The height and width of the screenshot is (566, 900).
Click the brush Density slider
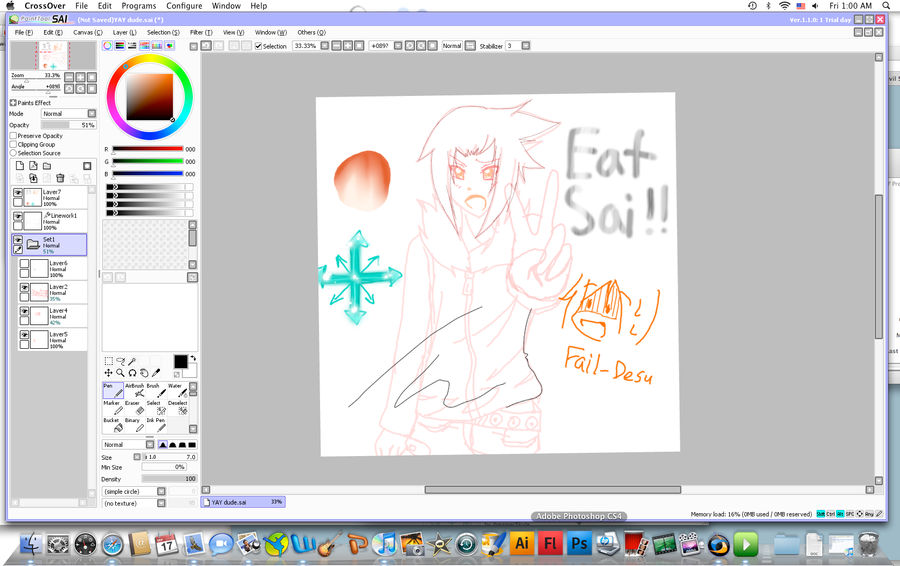click(169, 479)
